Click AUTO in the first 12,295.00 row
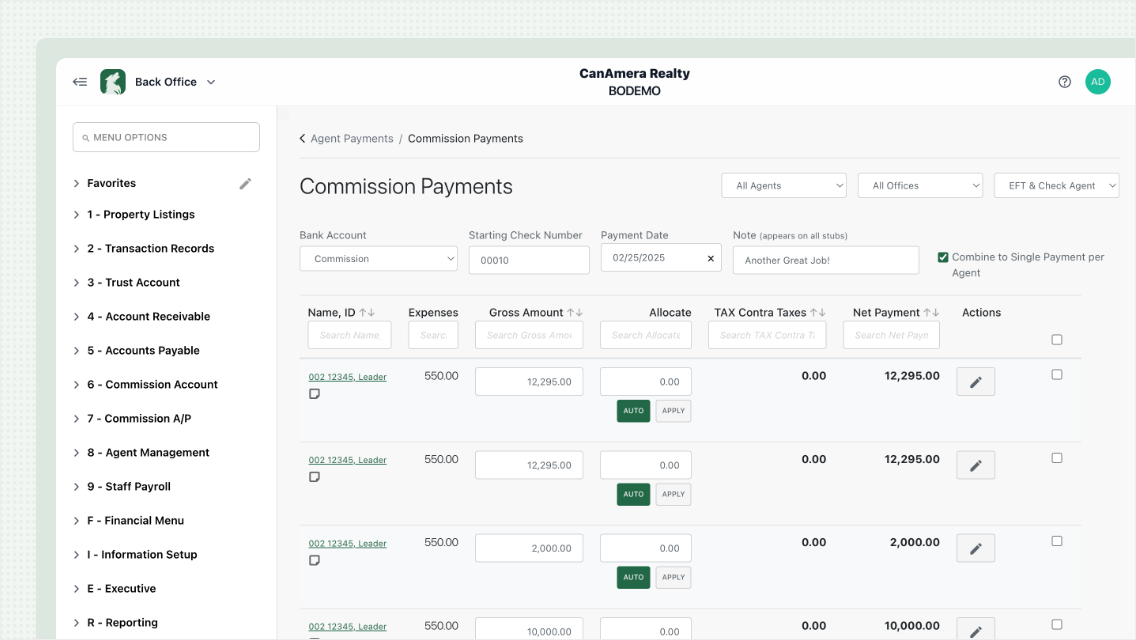 point(633,411)
